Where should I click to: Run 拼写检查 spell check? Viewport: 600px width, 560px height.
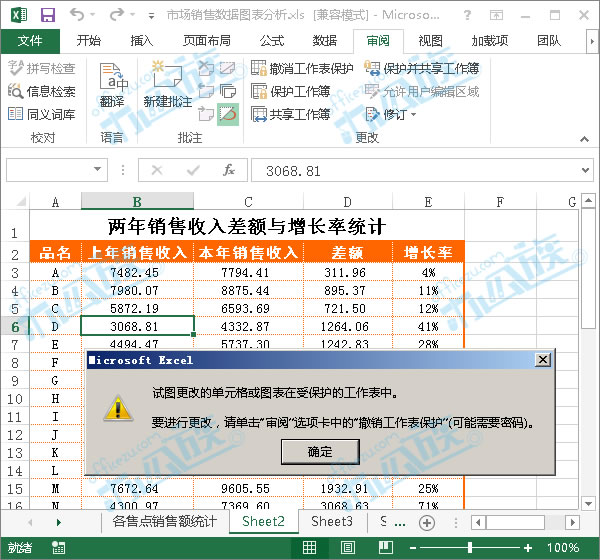pos(42,68)
